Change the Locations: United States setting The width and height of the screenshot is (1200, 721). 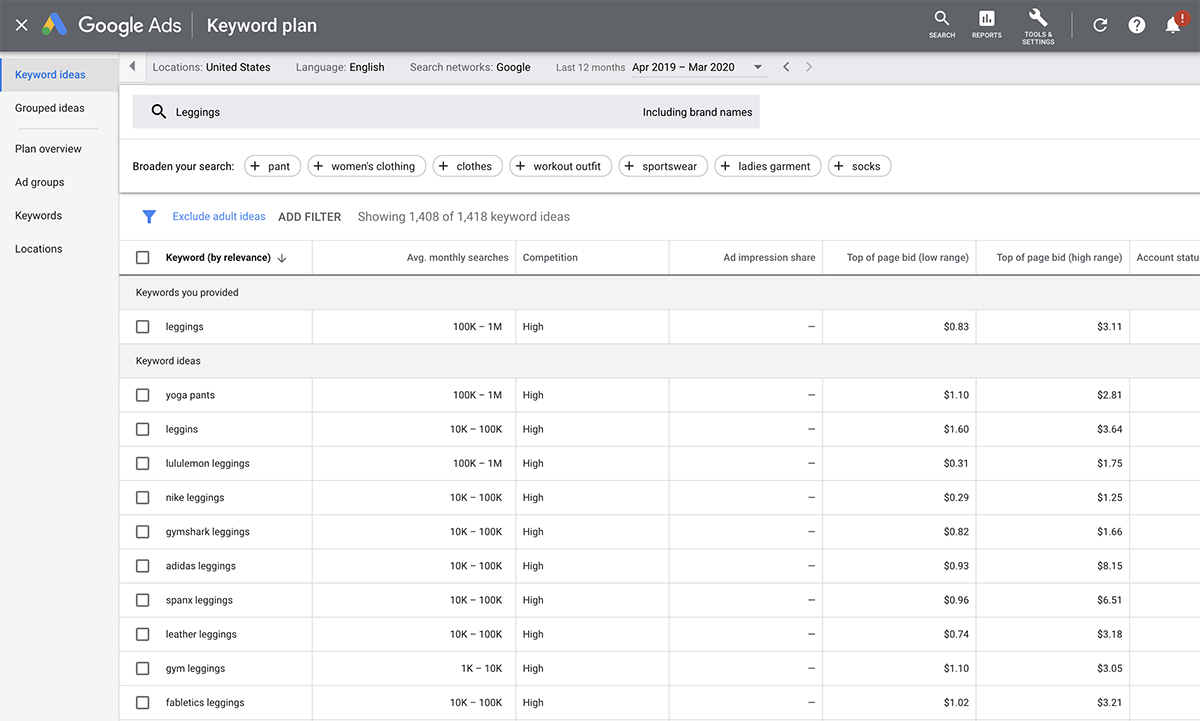[x=211, y=67]
